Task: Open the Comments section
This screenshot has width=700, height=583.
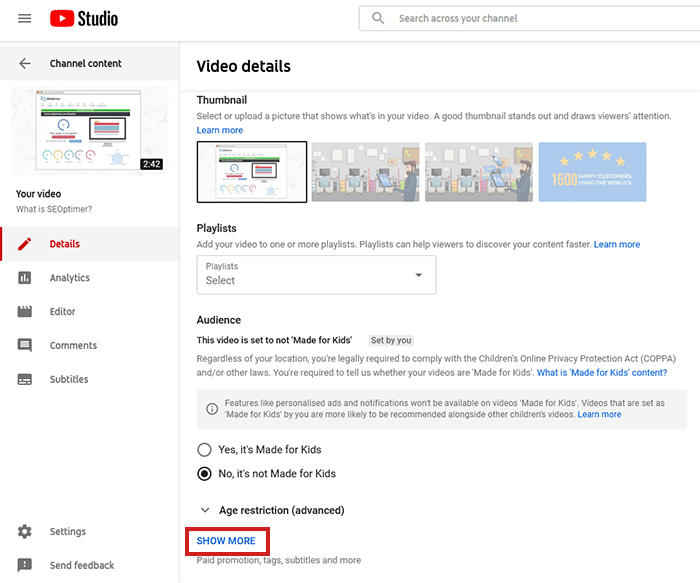Action: [73, 346]
